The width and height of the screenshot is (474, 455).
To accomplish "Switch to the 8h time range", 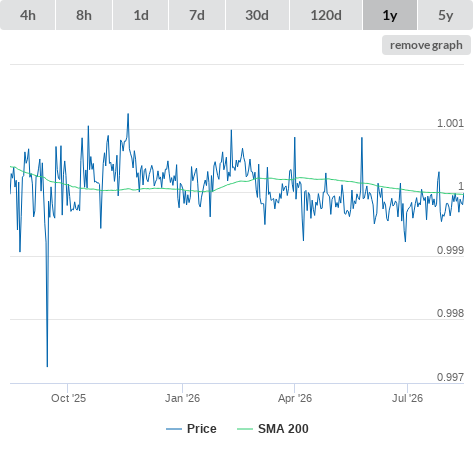I will [84, 15].
